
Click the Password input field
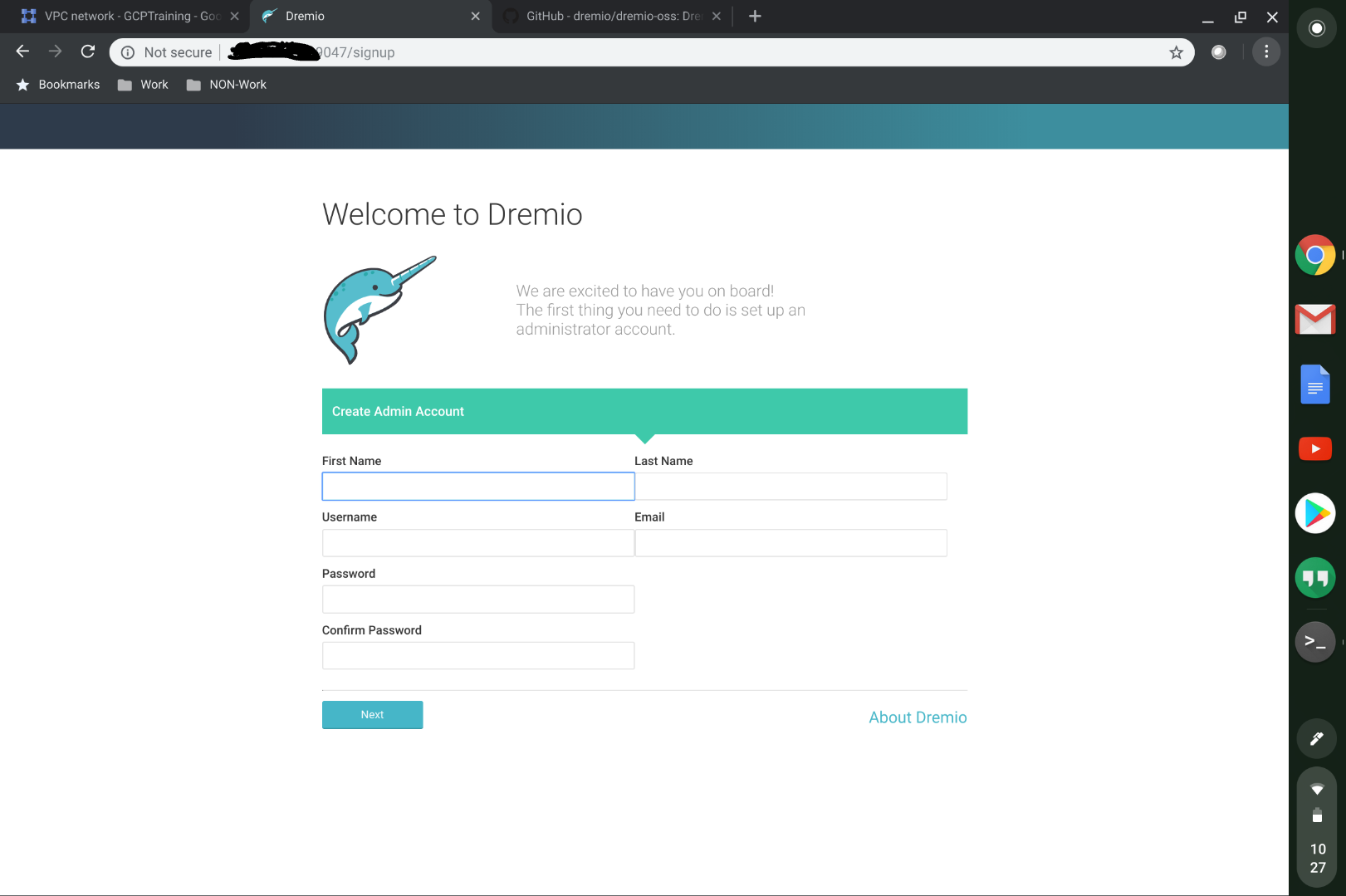point(478,600)
